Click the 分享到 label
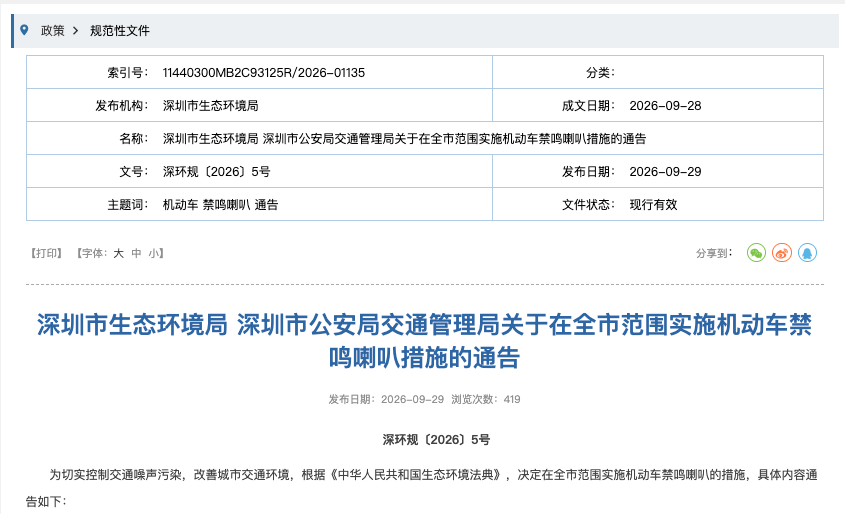Screen dimensions: 845x514 coord(714,253)
